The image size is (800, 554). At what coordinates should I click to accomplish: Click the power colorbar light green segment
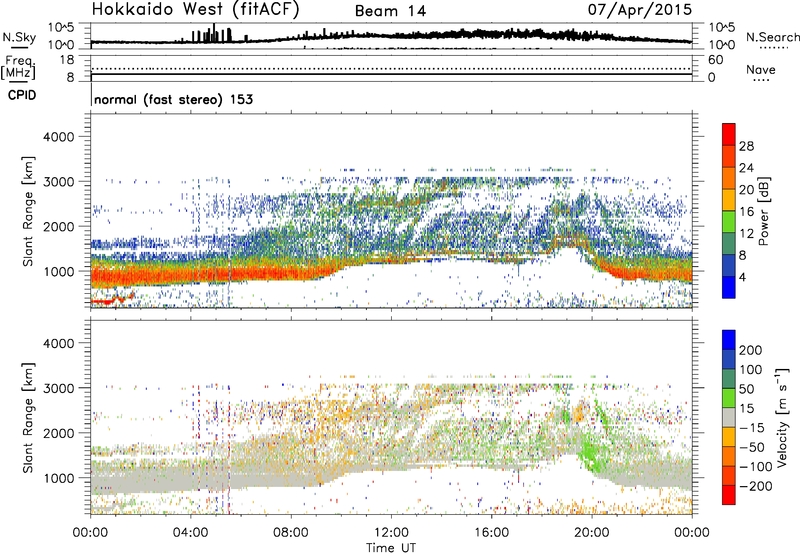pos(729,222)
